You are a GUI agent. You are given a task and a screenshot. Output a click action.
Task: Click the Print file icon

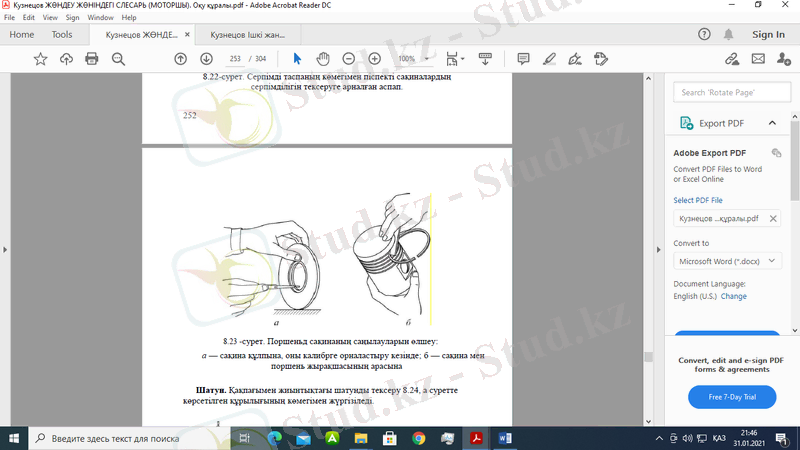coord(92,59)
